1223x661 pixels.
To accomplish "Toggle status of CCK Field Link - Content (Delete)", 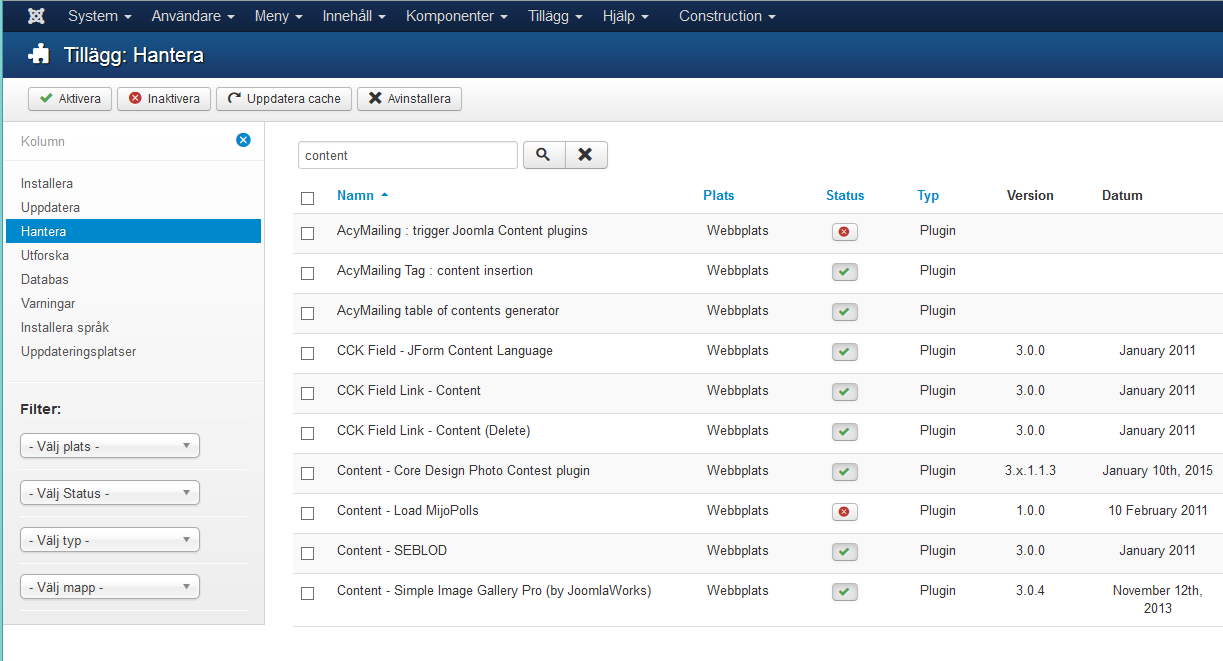I will [x=845, y=432].
